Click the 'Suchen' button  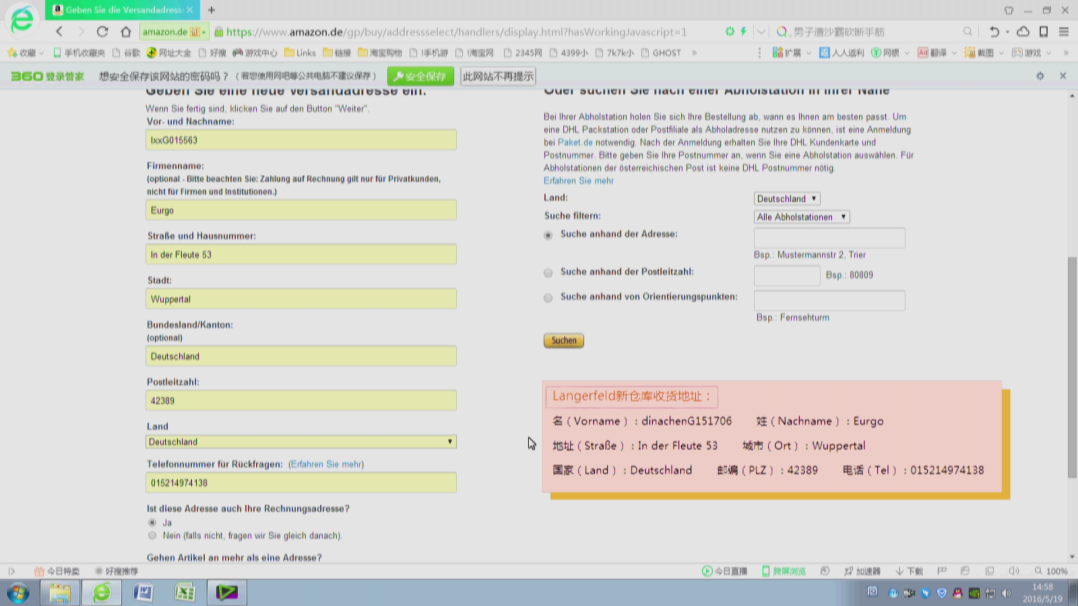pos(564,340)
